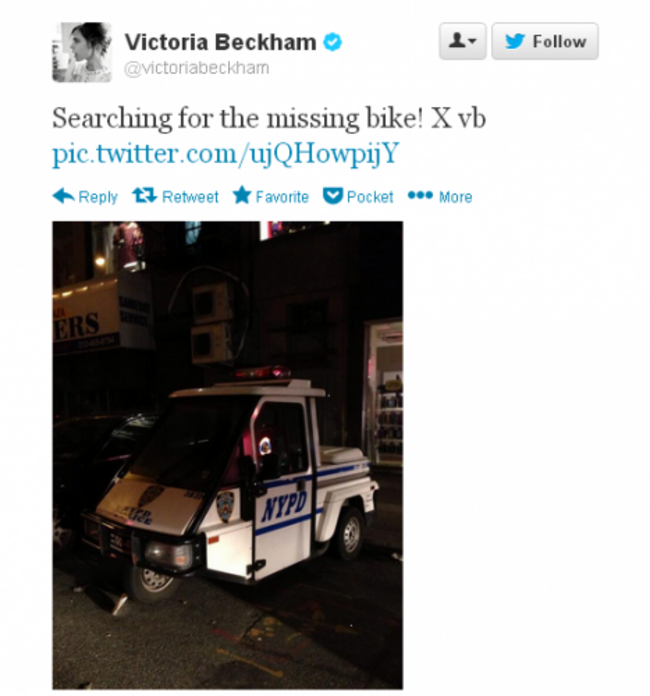Screen dimensions: 650x696
Task: Follow Victoria Beckham
Action: click(545, 41)
